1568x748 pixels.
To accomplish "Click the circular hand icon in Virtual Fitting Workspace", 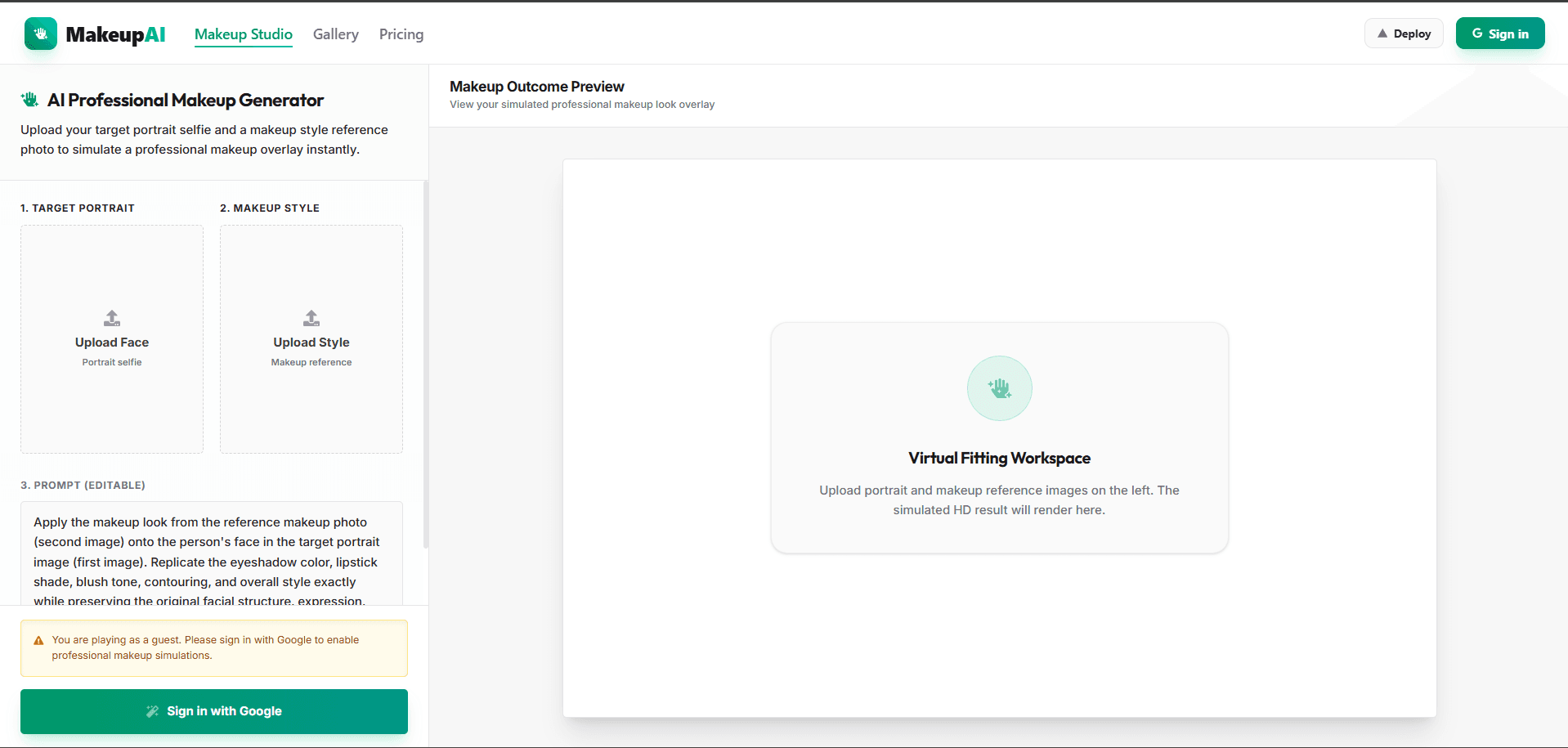I will [x=999, y=388].
